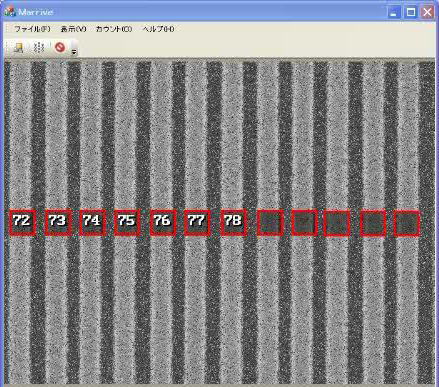Select the red box labeled 76
Viewport: 439px width, 387px height.
pos(163,223)
